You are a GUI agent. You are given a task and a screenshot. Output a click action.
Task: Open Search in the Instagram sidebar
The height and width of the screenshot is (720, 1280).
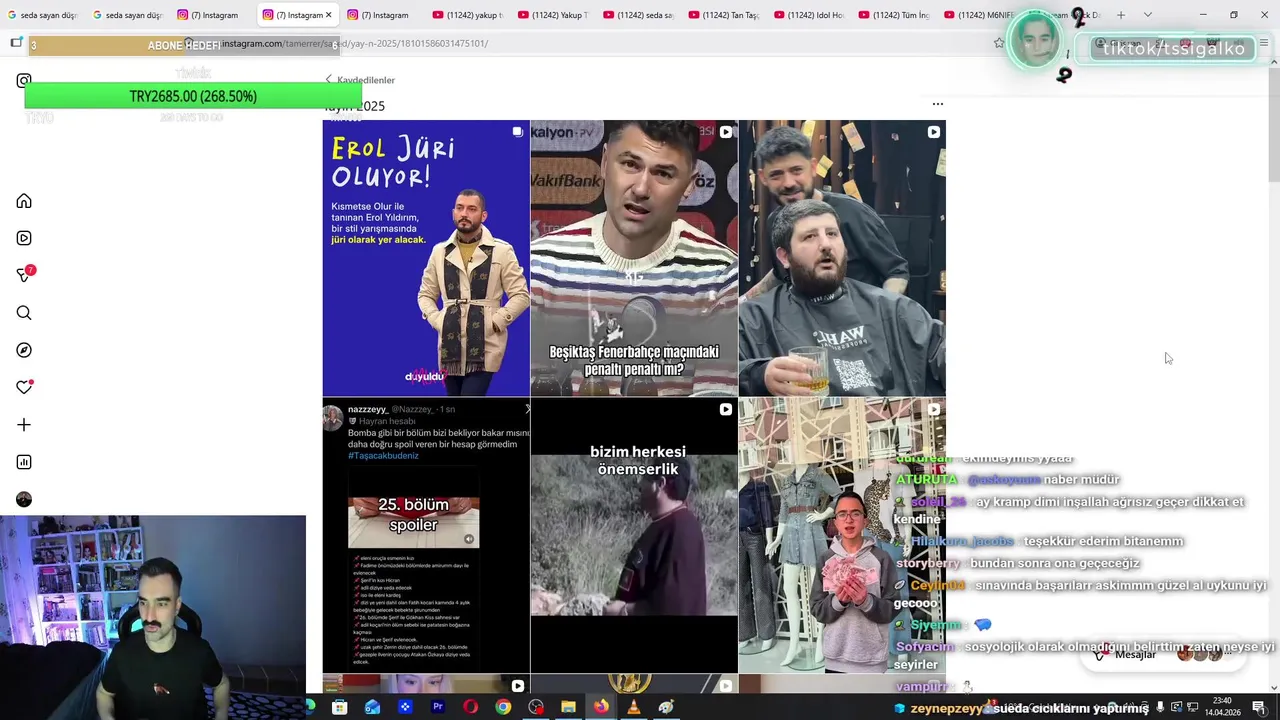coord(24,313)
